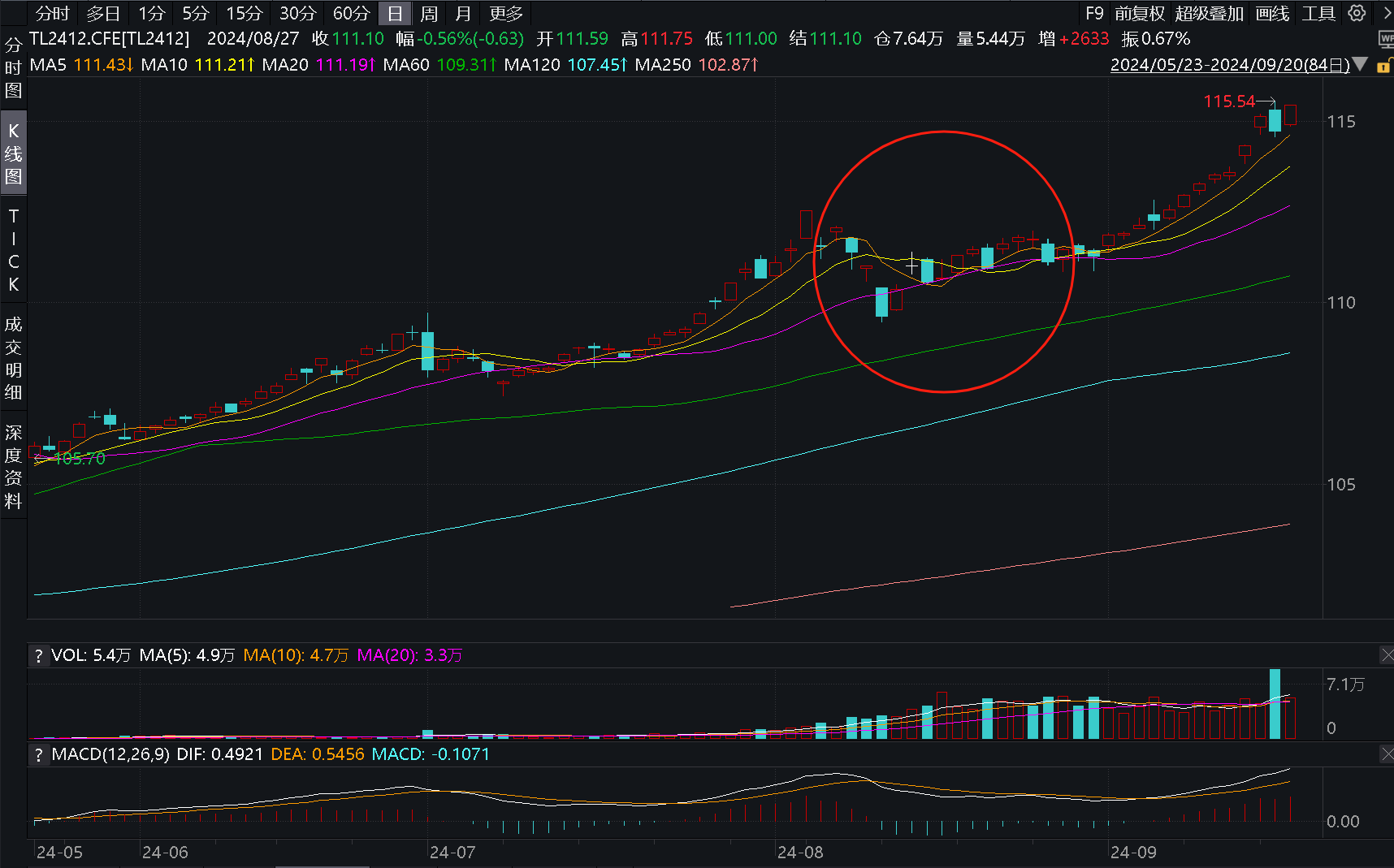Open TICK view in sidebar
Image resolution: width=1394 pixels, height=868 pixels.
tap(13, 250)
